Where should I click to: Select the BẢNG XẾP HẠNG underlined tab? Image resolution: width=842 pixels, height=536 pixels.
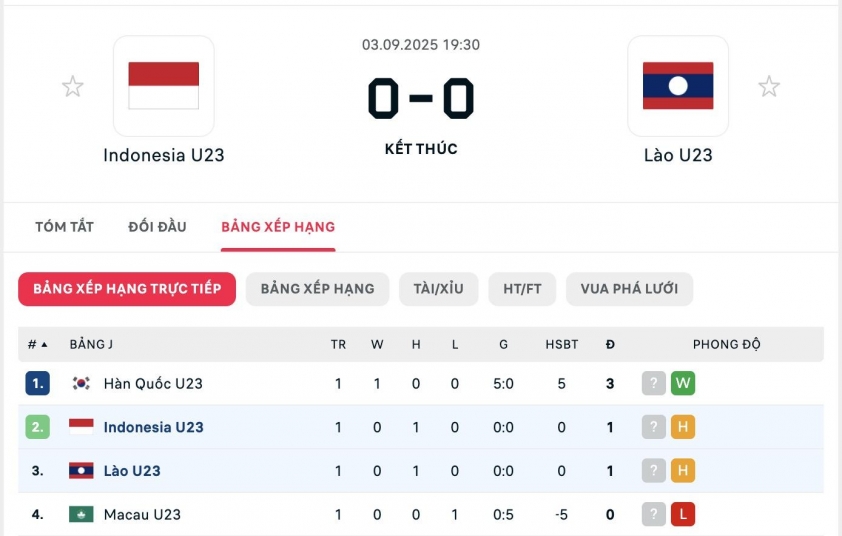click(278, 227)
